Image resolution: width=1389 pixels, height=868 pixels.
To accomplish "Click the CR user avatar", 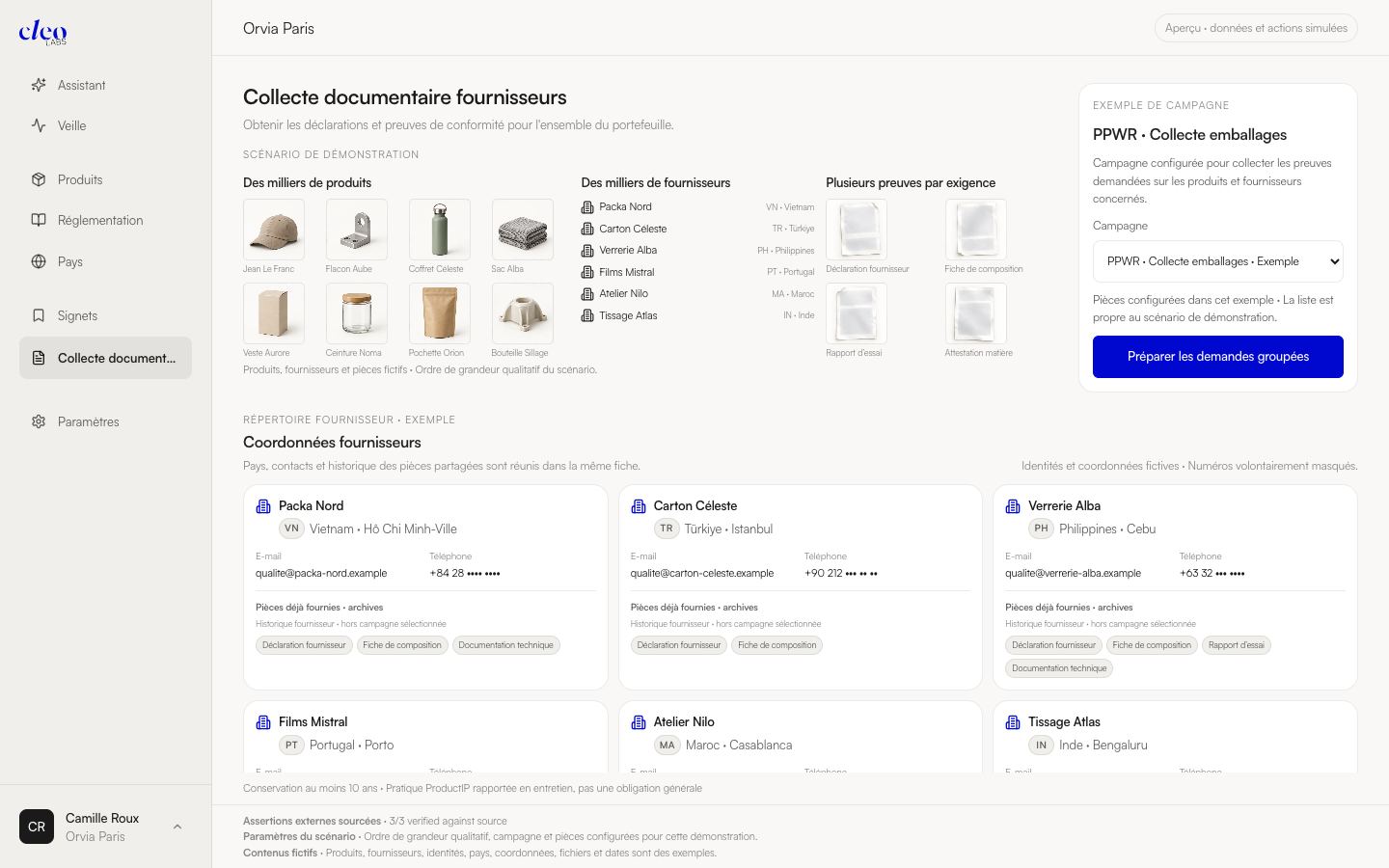I will [37, 827].
